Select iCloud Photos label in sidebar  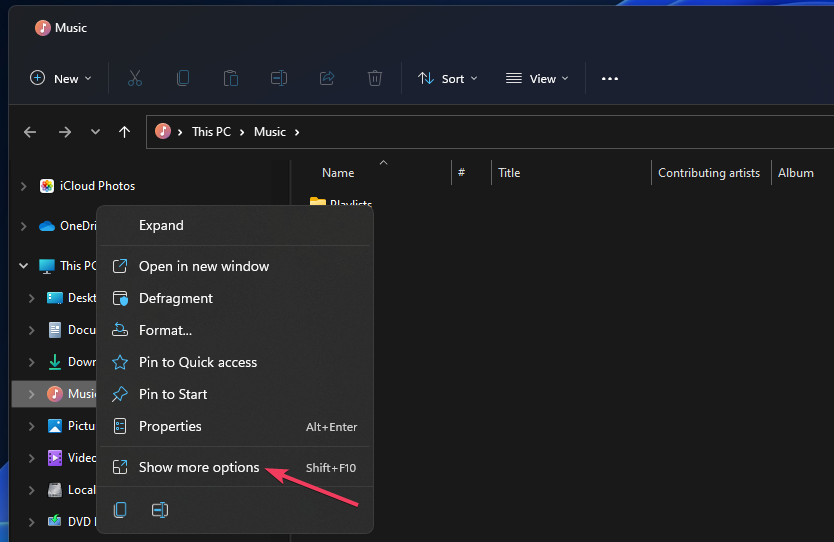coord(97,186)
